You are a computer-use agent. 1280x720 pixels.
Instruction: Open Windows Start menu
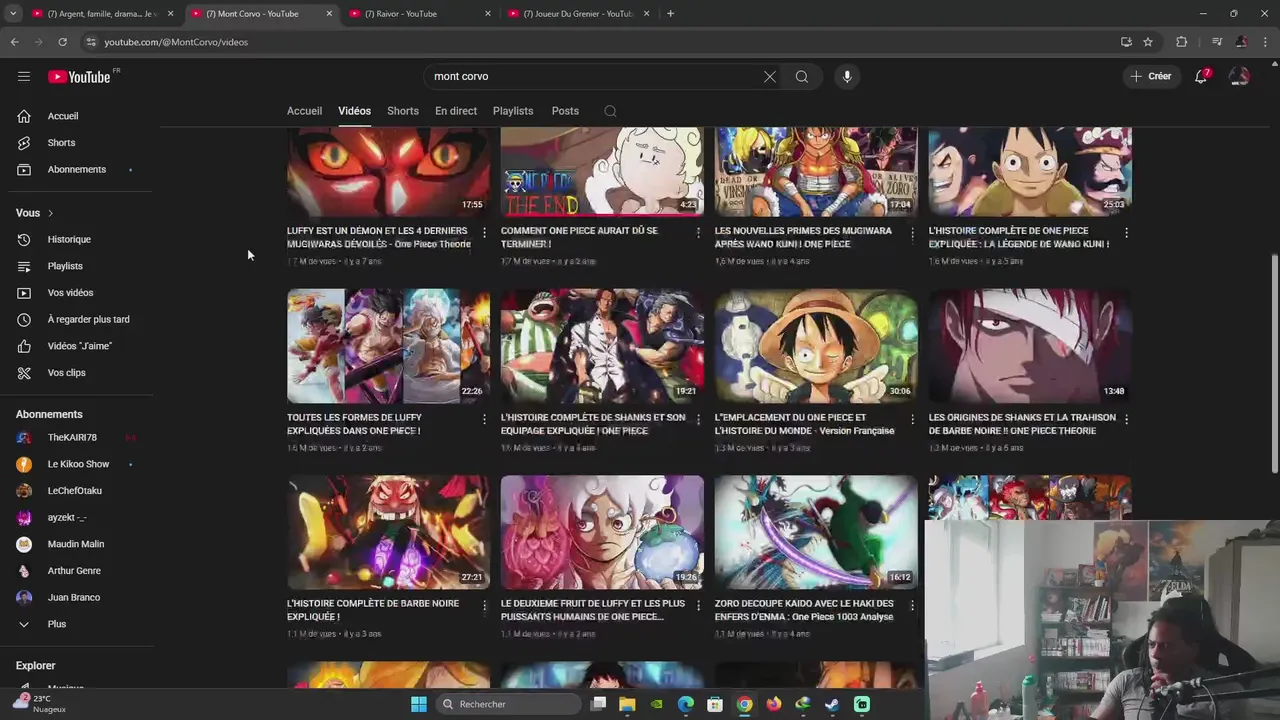coord(419,704)
